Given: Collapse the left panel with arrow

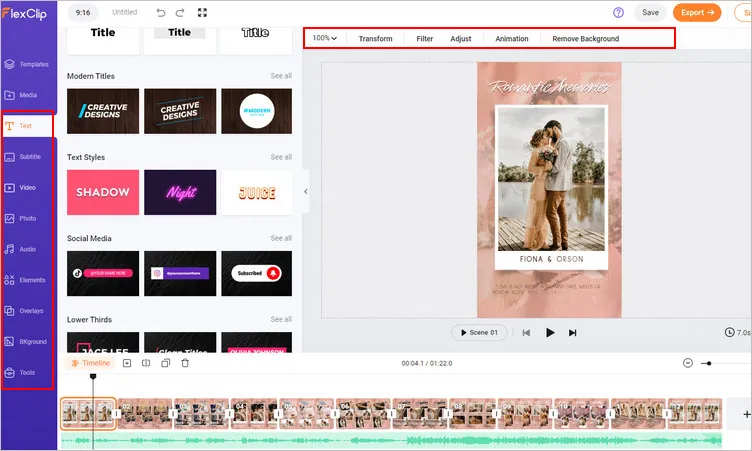Looking at the screenshot, I should click(x=306, y=191).
